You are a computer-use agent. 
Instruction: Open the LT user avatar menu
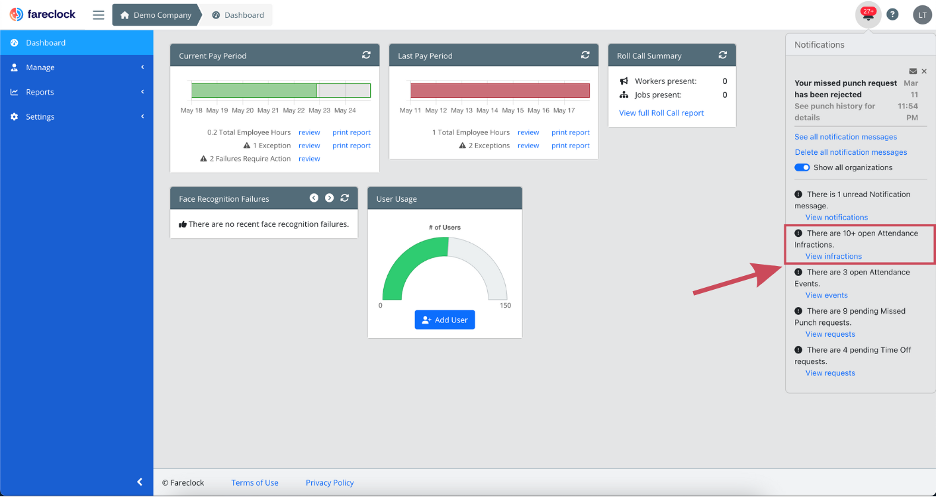(922, 15)
